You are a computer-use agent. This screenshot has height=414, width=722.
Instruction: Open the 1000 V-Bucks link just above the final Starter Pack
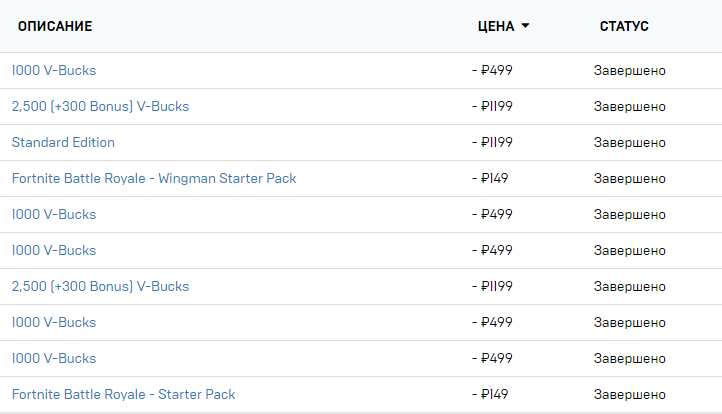click(54, 358)
